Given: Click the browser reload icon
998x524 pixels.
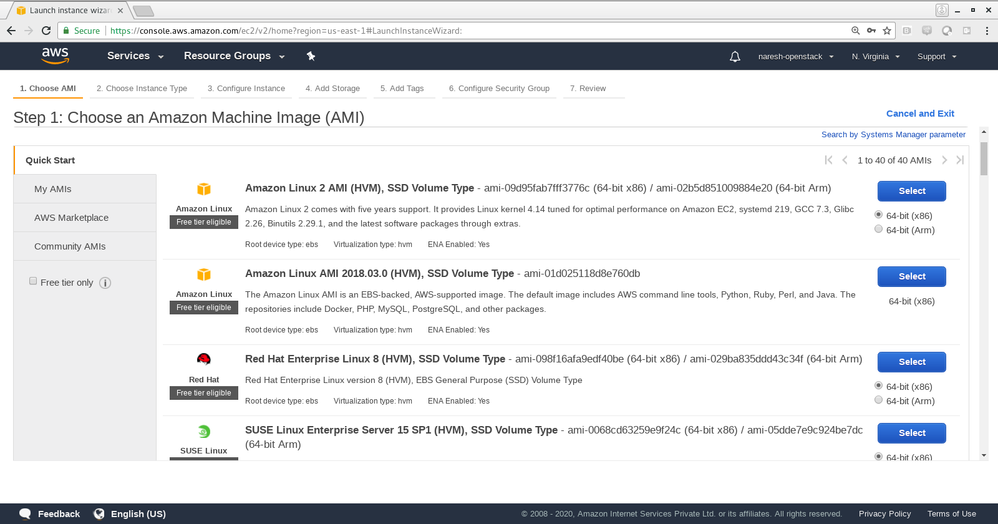Looking at the screenshot, I should (x=47, y=31).
